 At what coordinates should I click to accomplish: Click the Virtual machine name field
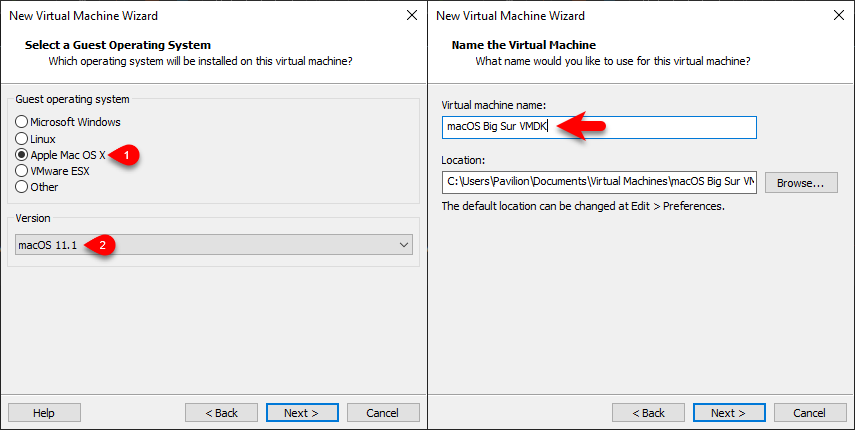[599, 127]
